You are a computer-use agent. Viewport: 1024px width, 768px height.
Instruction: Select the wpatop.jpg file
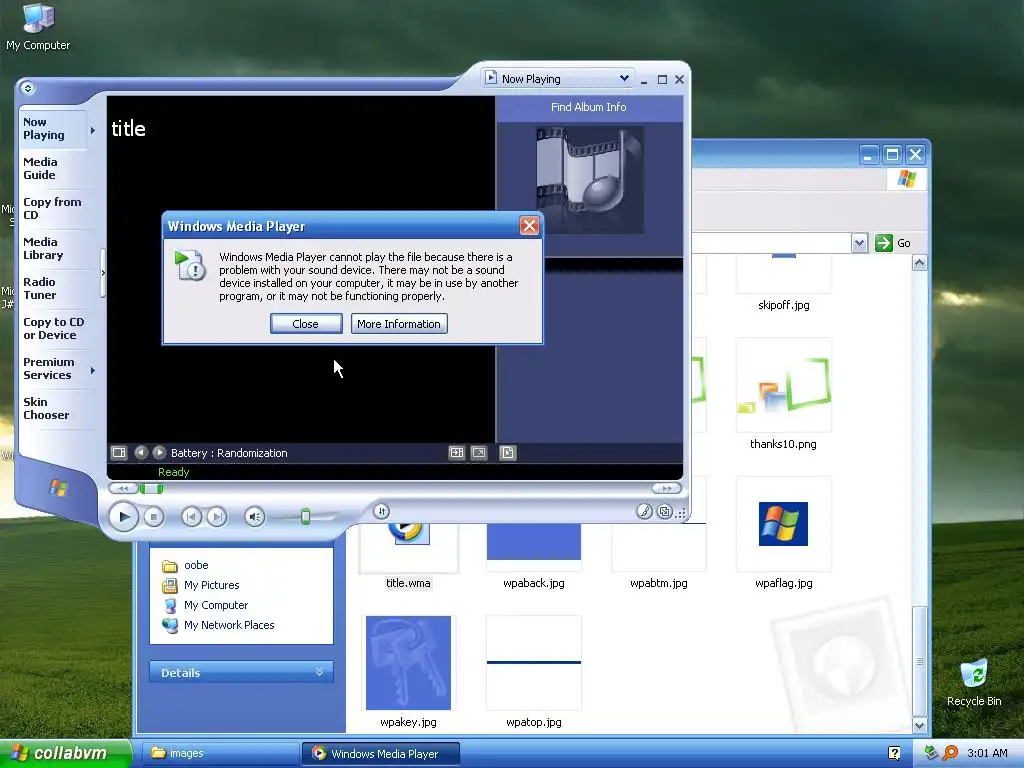[x=534, y=663]
